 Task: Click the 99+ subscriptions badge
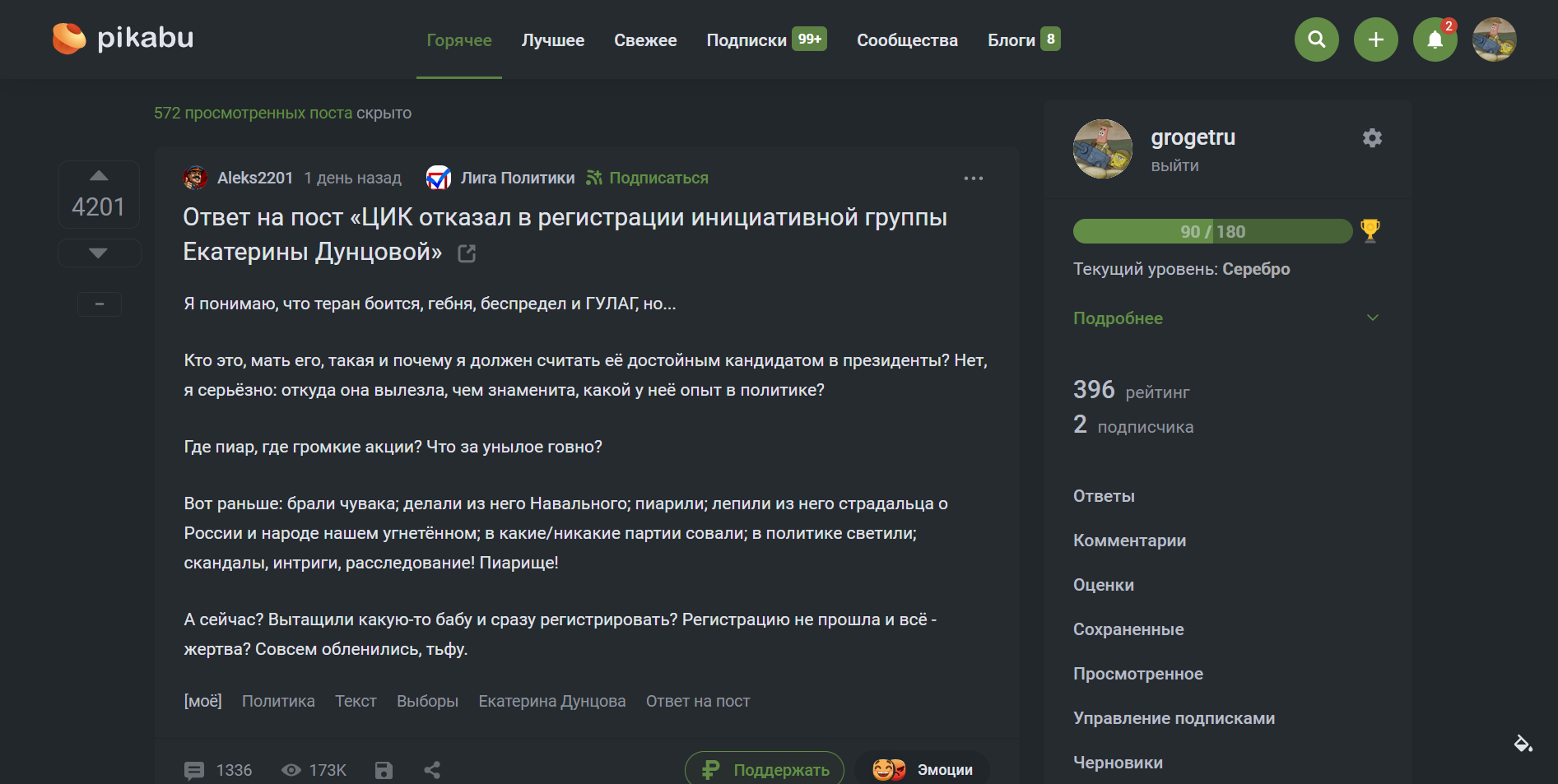pos(810,39)
